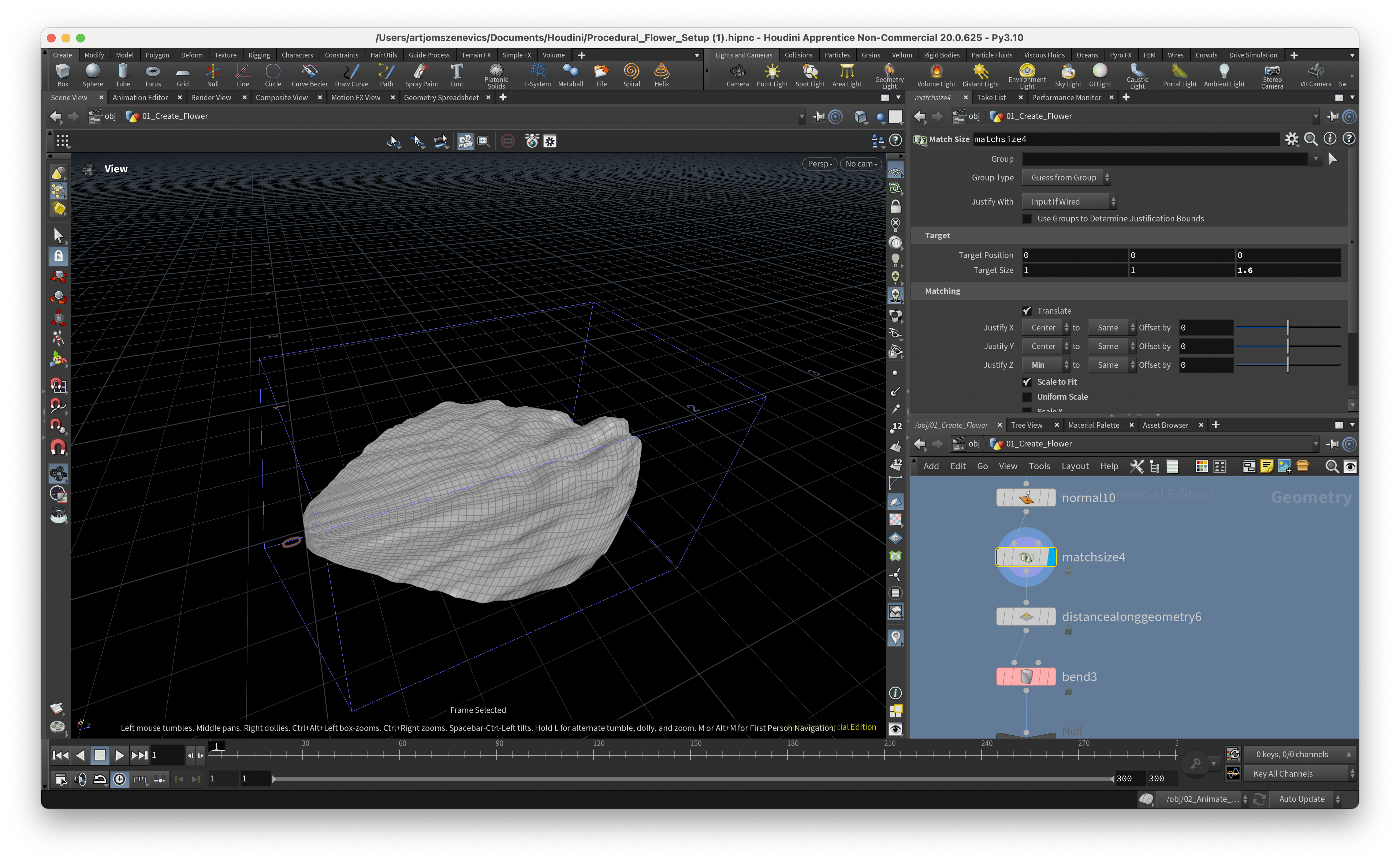Click the bend3 node in network
The height and width of the screenshot is (863, 1400).
pos(1025,676)
